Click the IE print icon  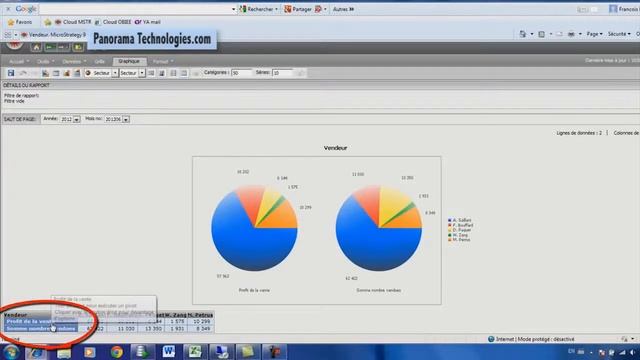click(x=571, y=34)
